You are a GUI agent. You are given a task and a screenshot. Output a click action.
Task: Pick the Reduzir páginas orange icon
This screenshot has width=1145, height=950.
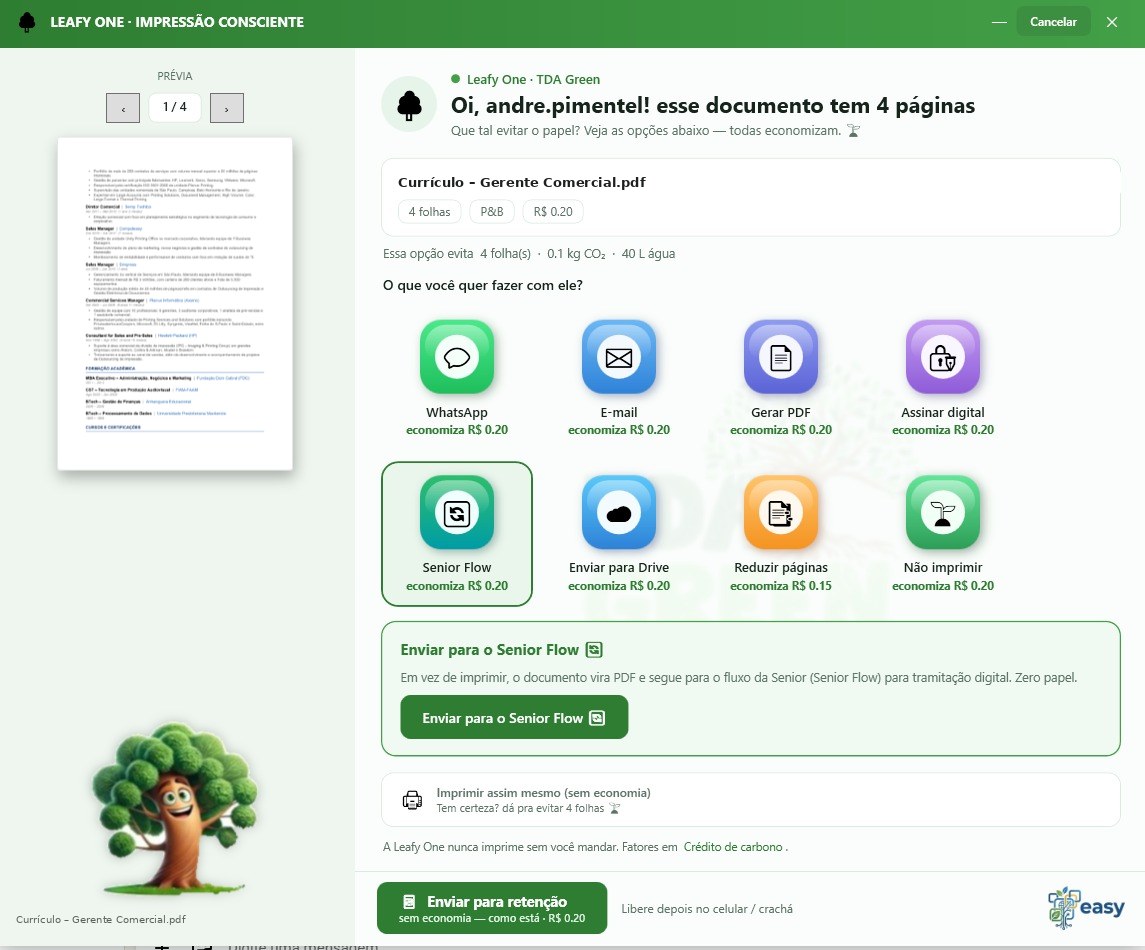pos(781,513)
